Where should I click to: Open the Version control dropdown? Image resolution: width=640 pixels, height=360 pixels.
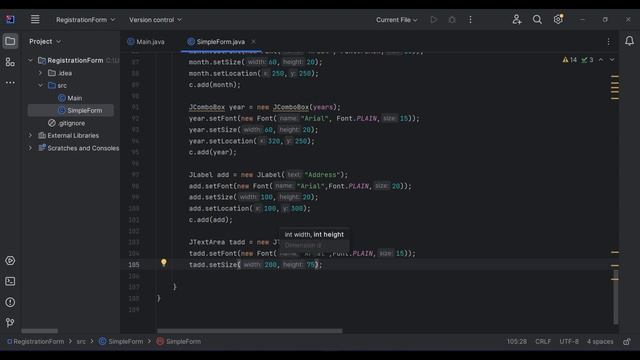[x=156, y=20]
